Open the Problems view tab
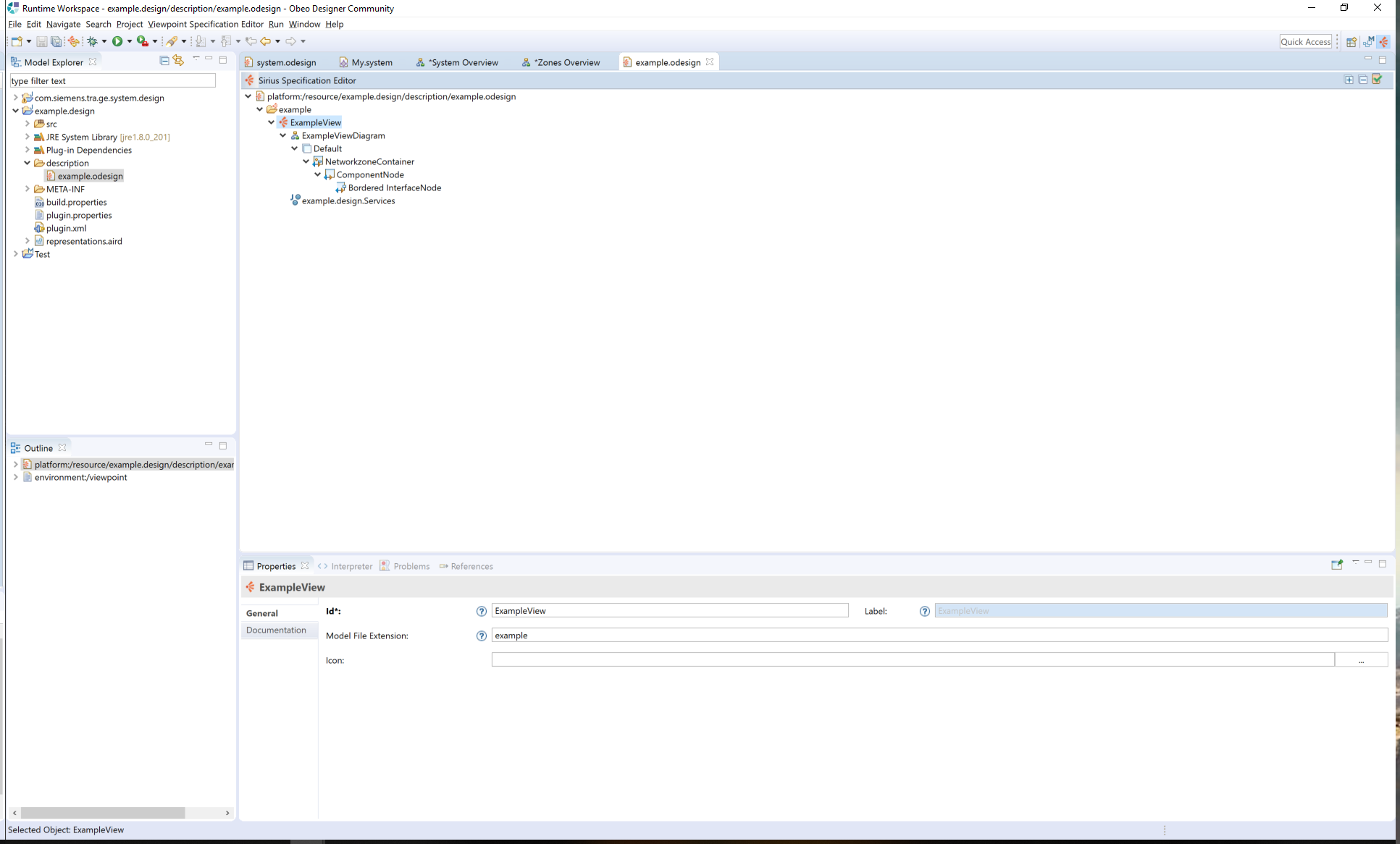This screenshot has width=1400, height=844. pos(405,566)
